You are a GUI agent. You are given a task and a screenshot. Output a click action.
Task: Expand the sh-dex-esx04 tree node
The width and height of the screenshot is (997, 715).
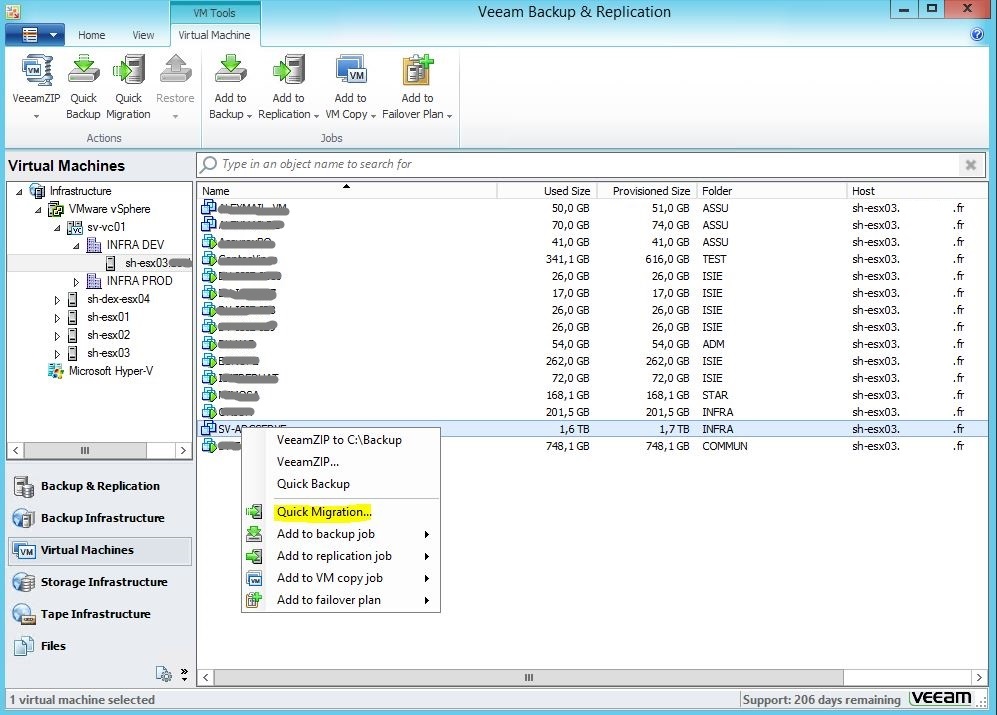point(57,299)
